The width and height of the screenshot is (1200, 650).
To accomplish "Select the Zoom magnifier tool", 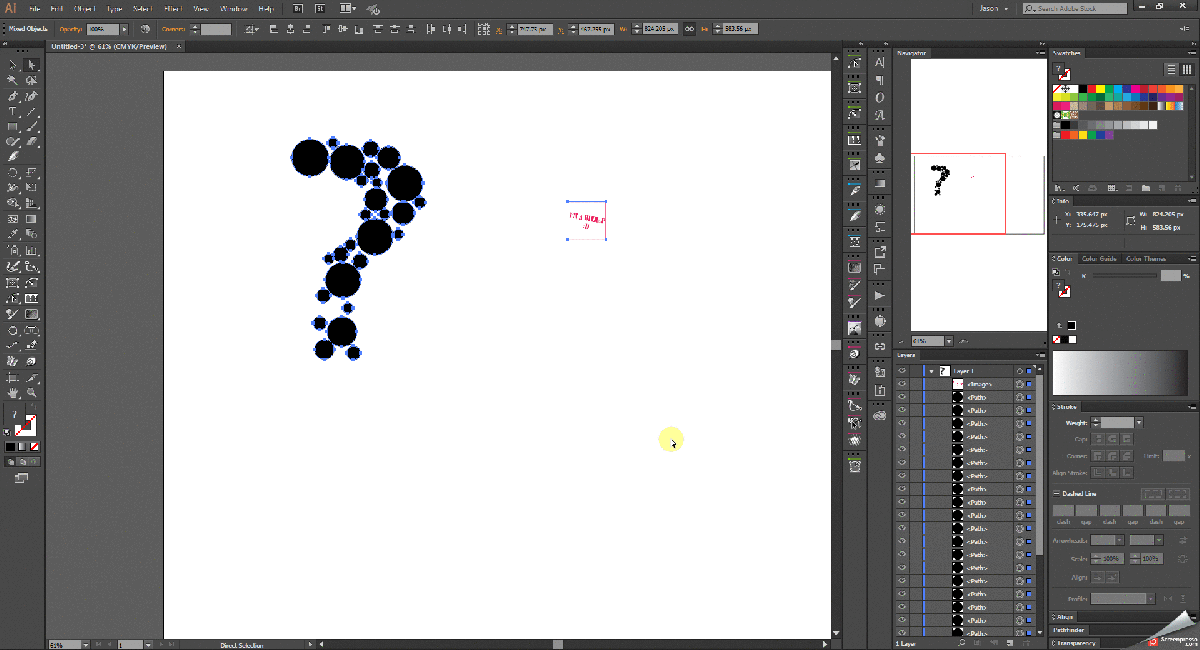I will [x=31, y=393].
